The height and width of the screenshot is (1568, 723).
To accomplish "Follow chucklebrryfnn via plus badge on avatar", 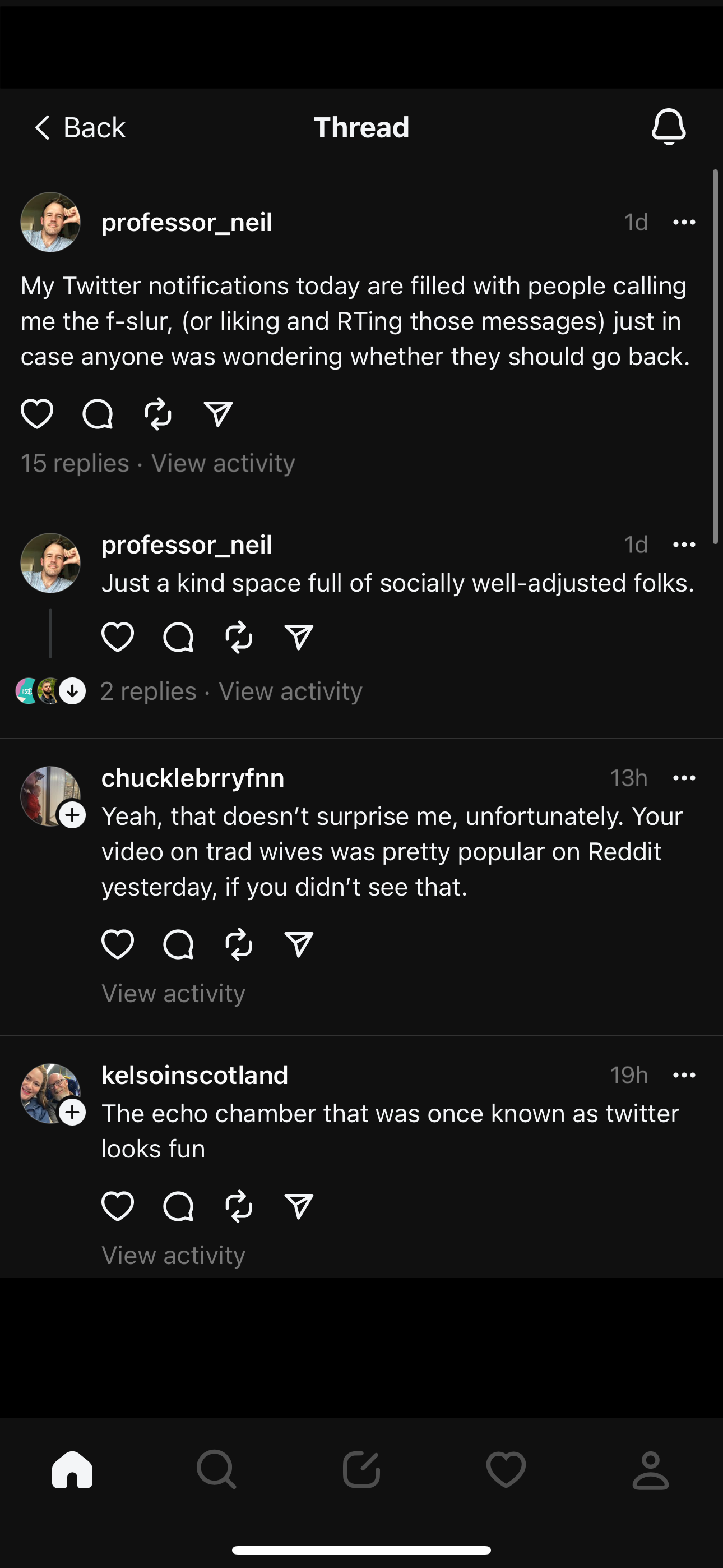I will click(72, 815).
